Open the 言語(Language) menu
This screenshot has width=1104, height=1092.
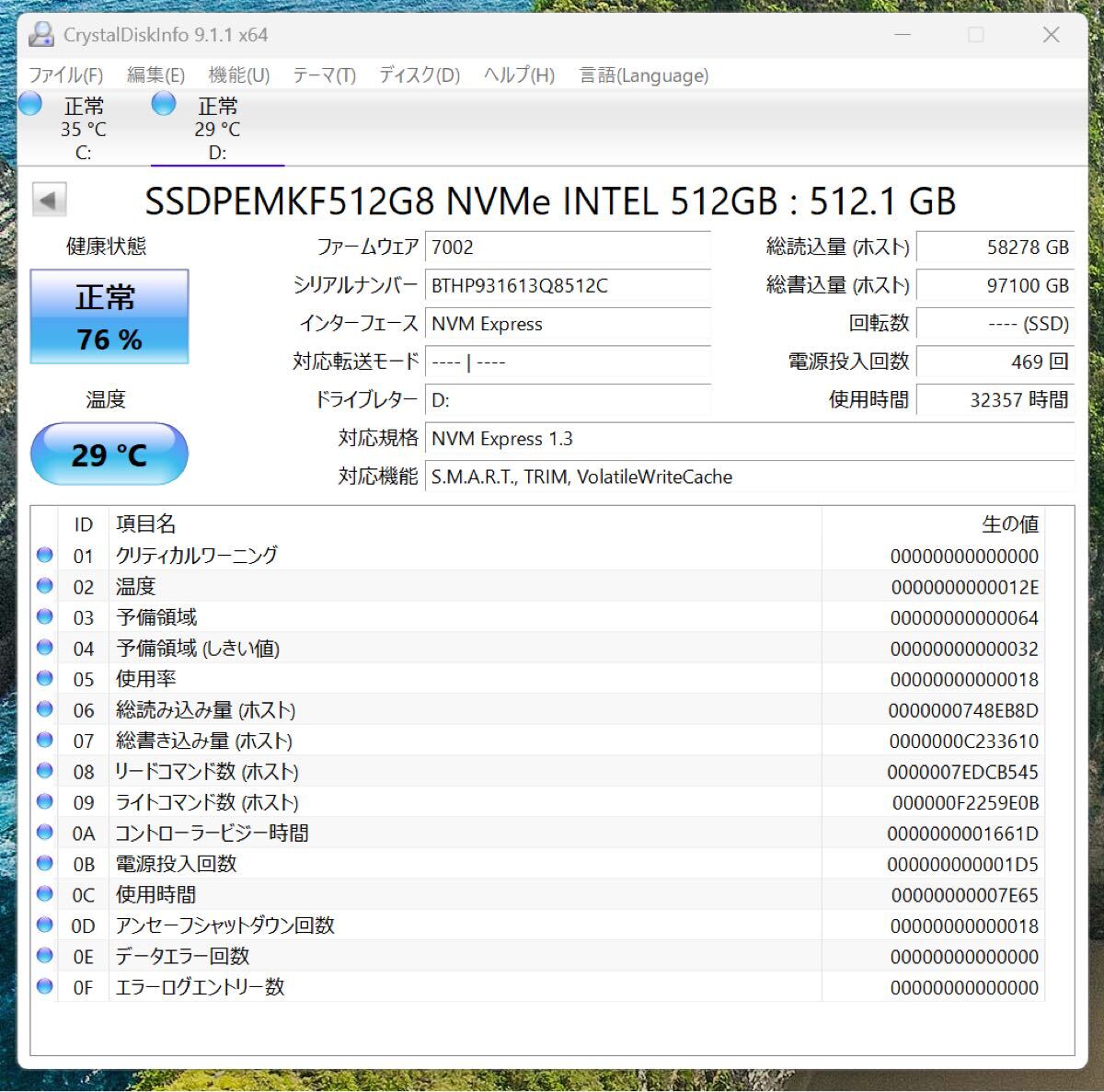[644, 75]
